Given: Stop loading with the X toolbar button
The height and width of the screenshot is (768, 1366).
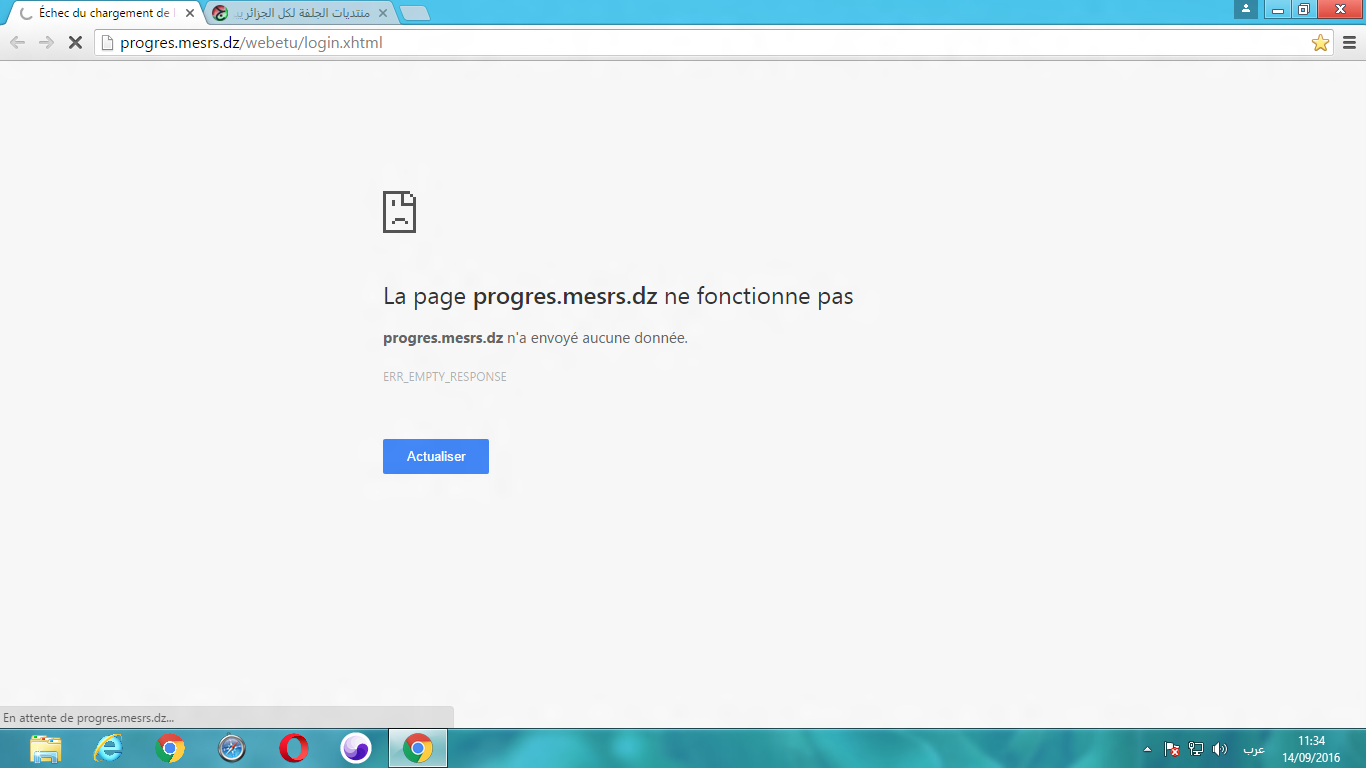Looking at the screenshot, I should (x=74, y=43).
